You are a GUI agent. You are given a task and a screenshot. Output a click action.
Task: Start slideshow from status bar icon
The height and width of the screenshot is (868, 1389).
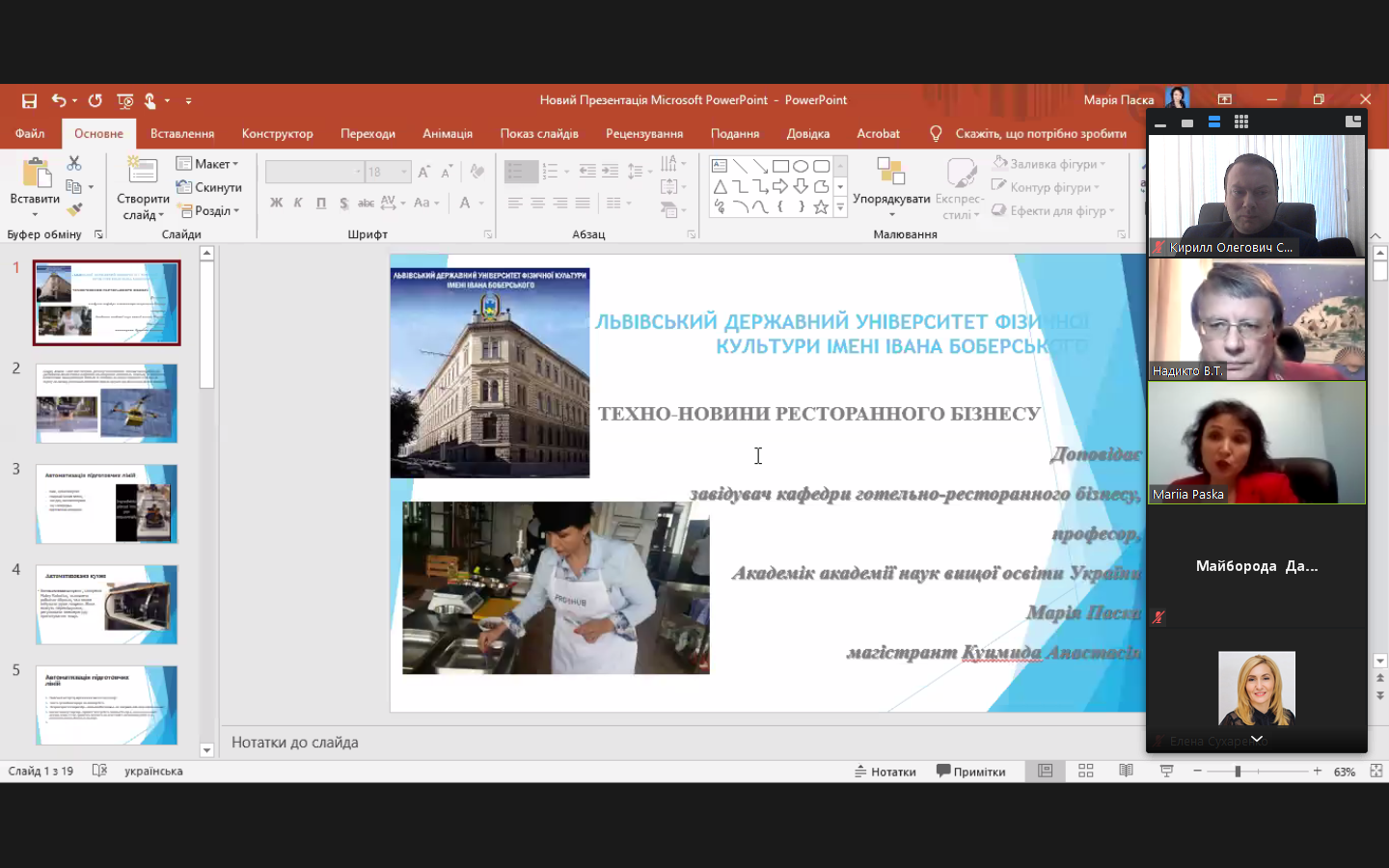tap(1166, 771)
